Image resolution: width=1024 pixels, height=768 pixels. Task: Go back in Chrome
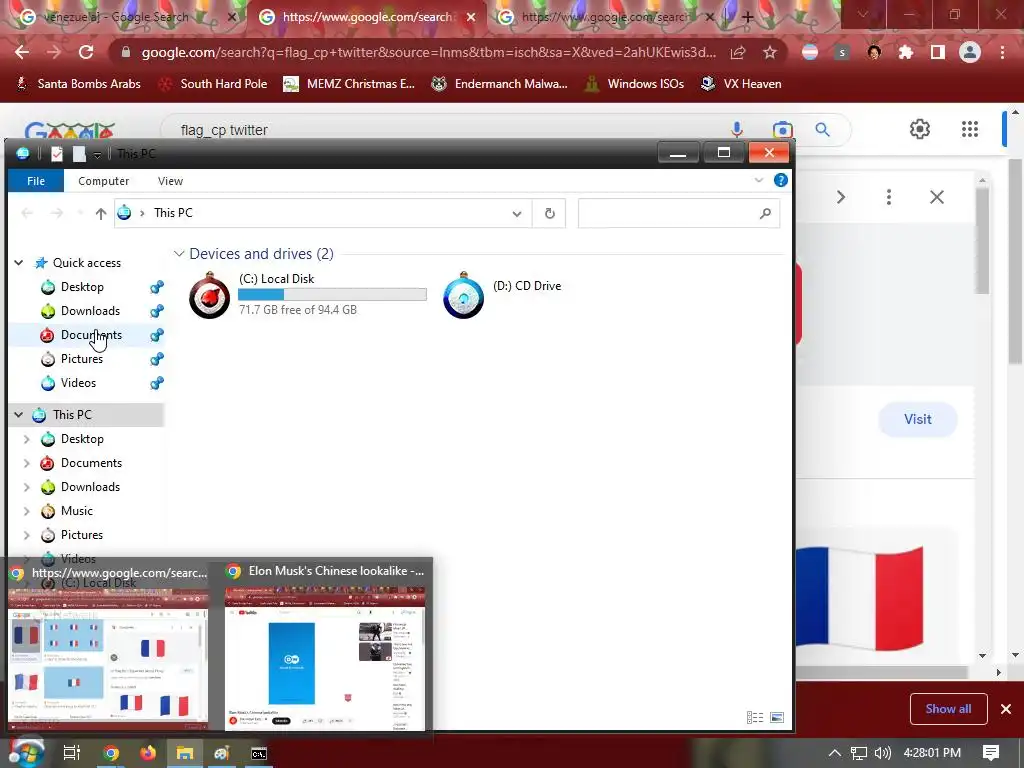click(22, 52)
